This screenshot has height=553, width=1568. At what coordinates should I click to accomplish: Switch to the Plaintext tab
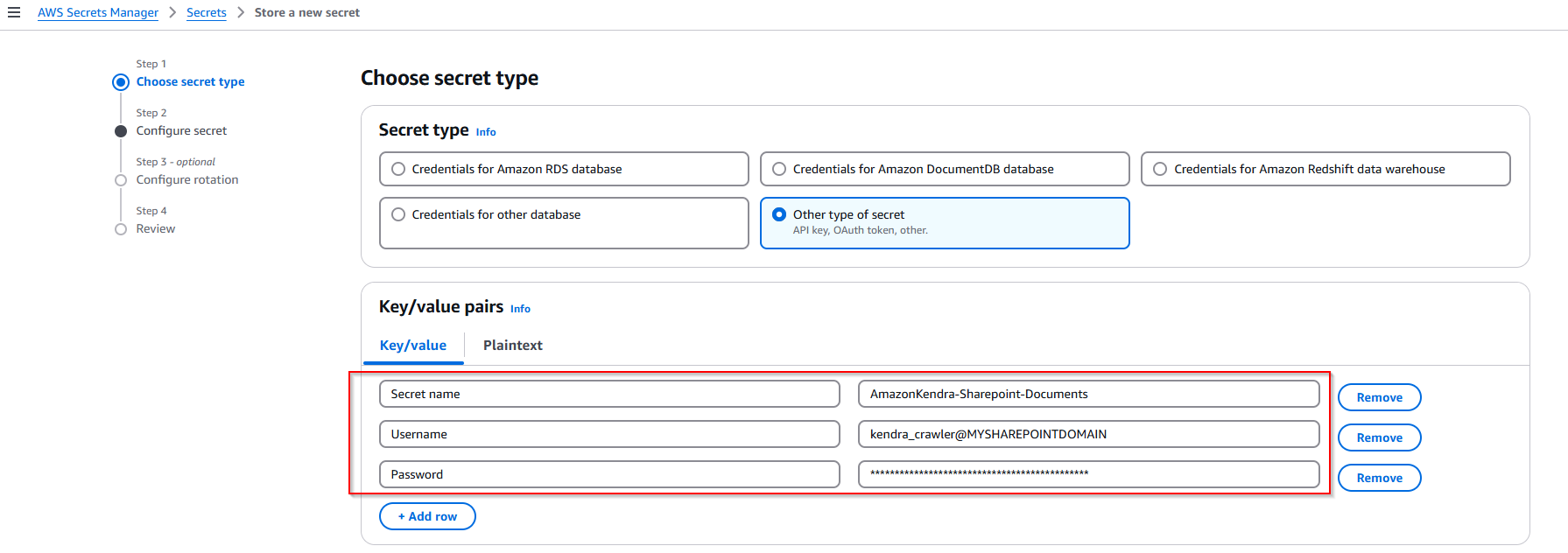tap(512, 346)
